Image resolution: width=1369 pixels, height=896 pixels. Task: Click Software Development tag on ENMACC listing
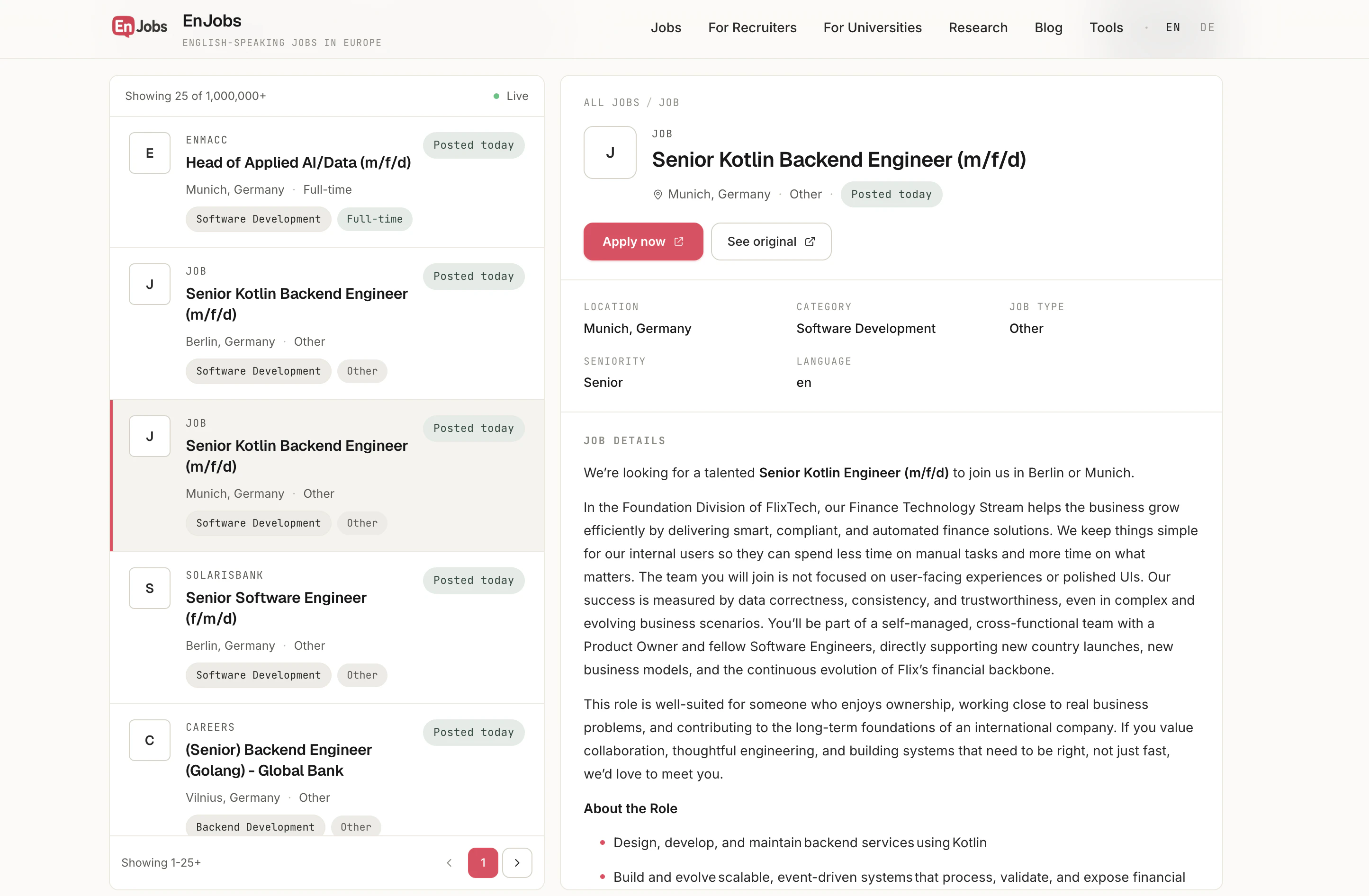click(x=258, y=219)
